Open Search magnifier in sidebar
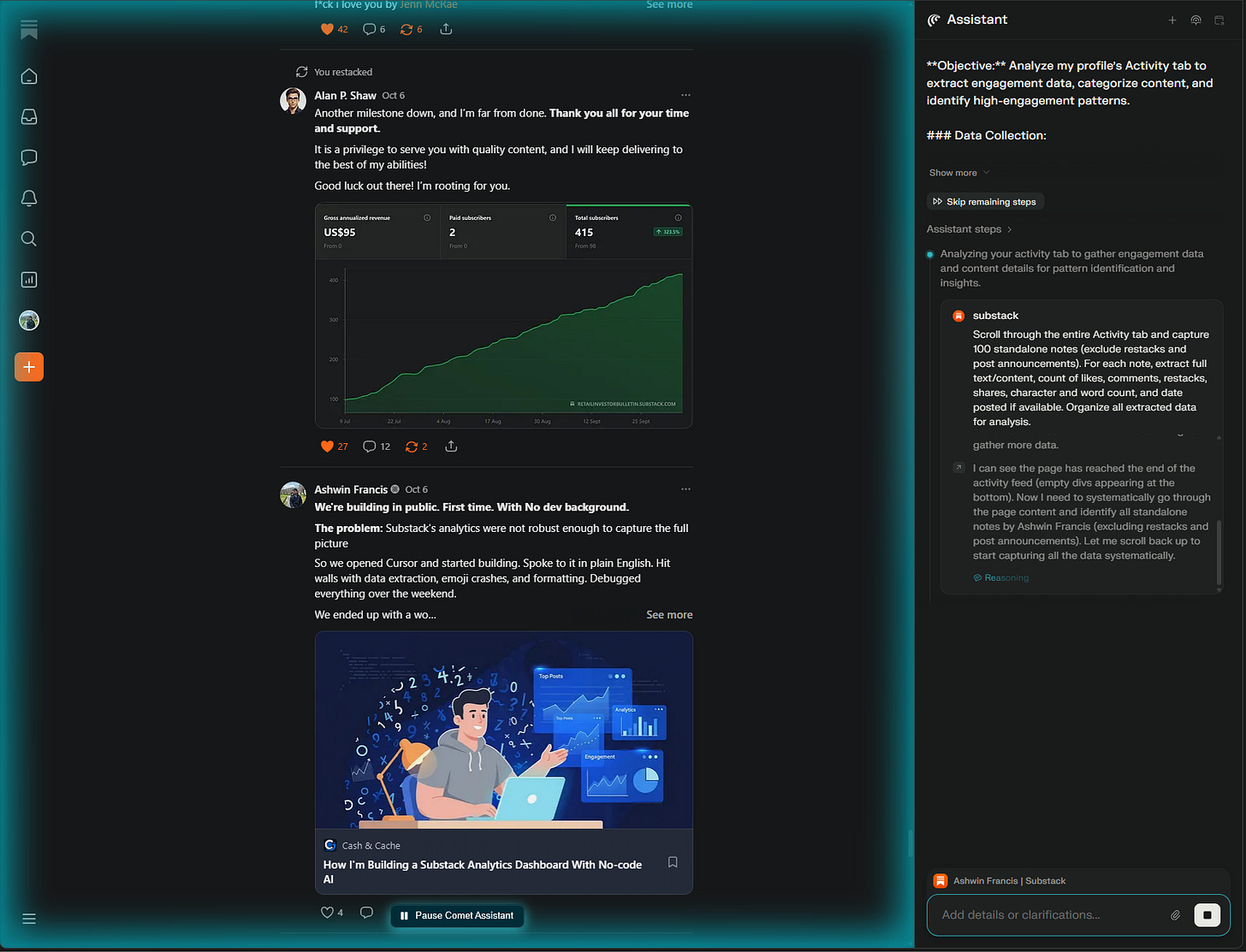The width and height of the screenshot is (1246, 952). click(x=29, y=239)
